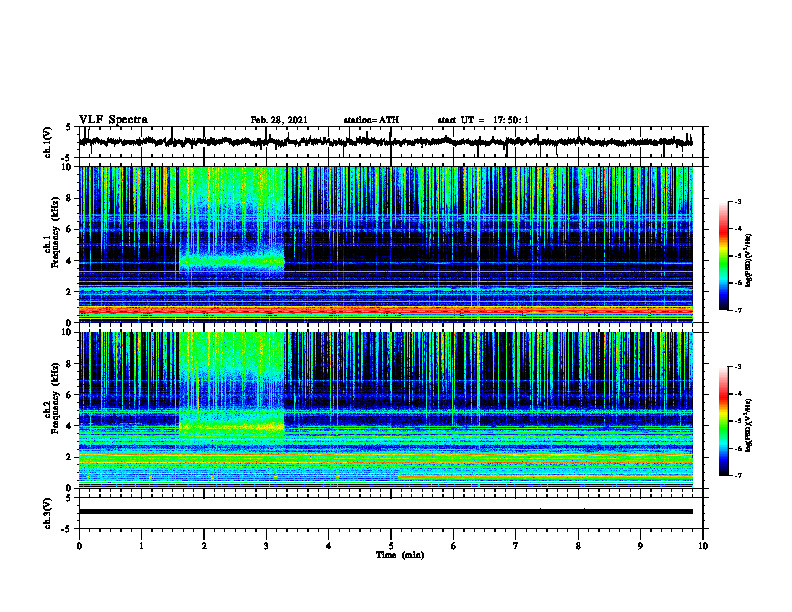Image resolution: width=792 pixels, height=612 pixels.
Task: Click time axis tick label "5"
Action: 391,546
